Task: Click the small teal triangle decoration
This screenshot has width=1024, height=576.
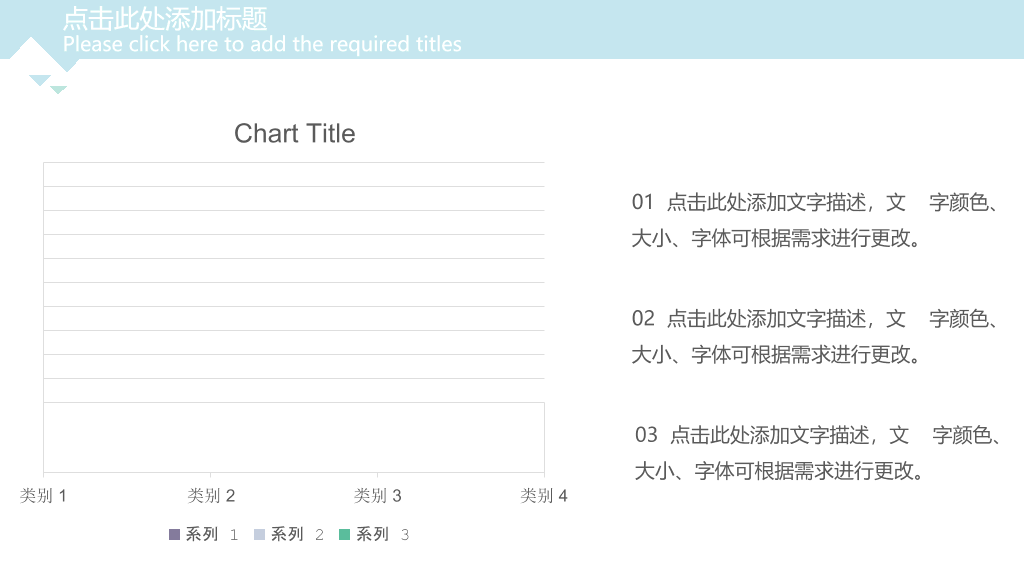Action: [58, 89]
